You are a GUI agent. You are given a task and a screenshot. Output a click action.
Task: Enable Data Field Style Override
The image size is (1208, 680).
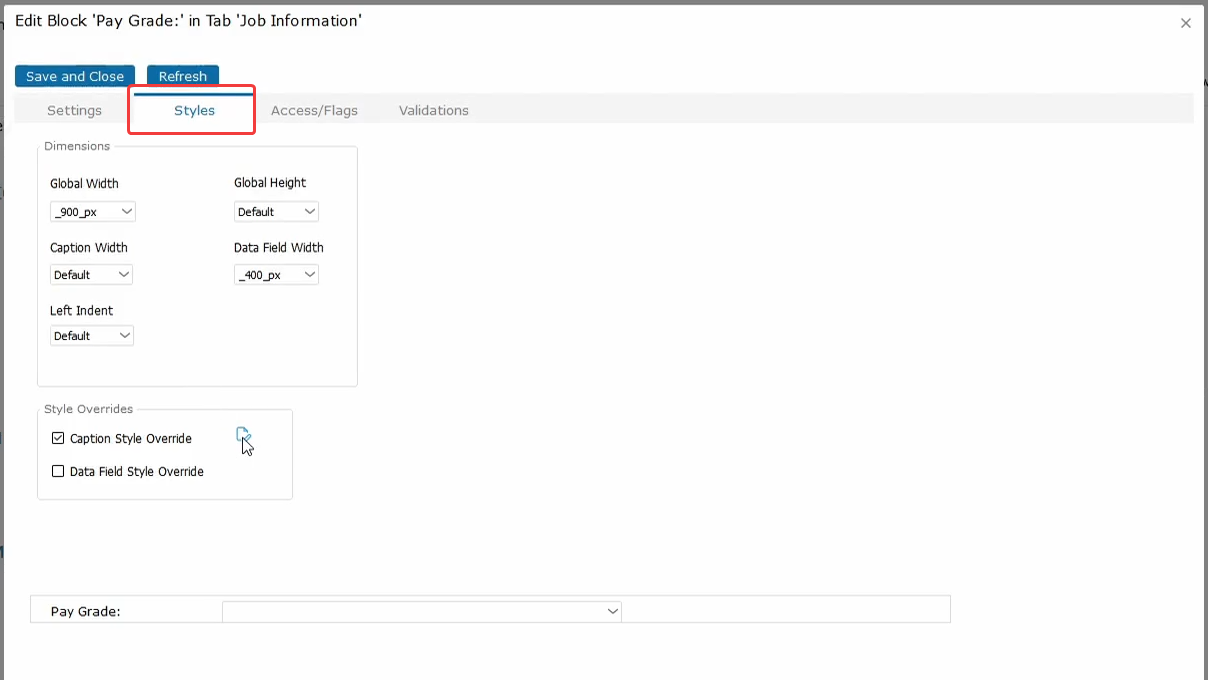point(58,471)
